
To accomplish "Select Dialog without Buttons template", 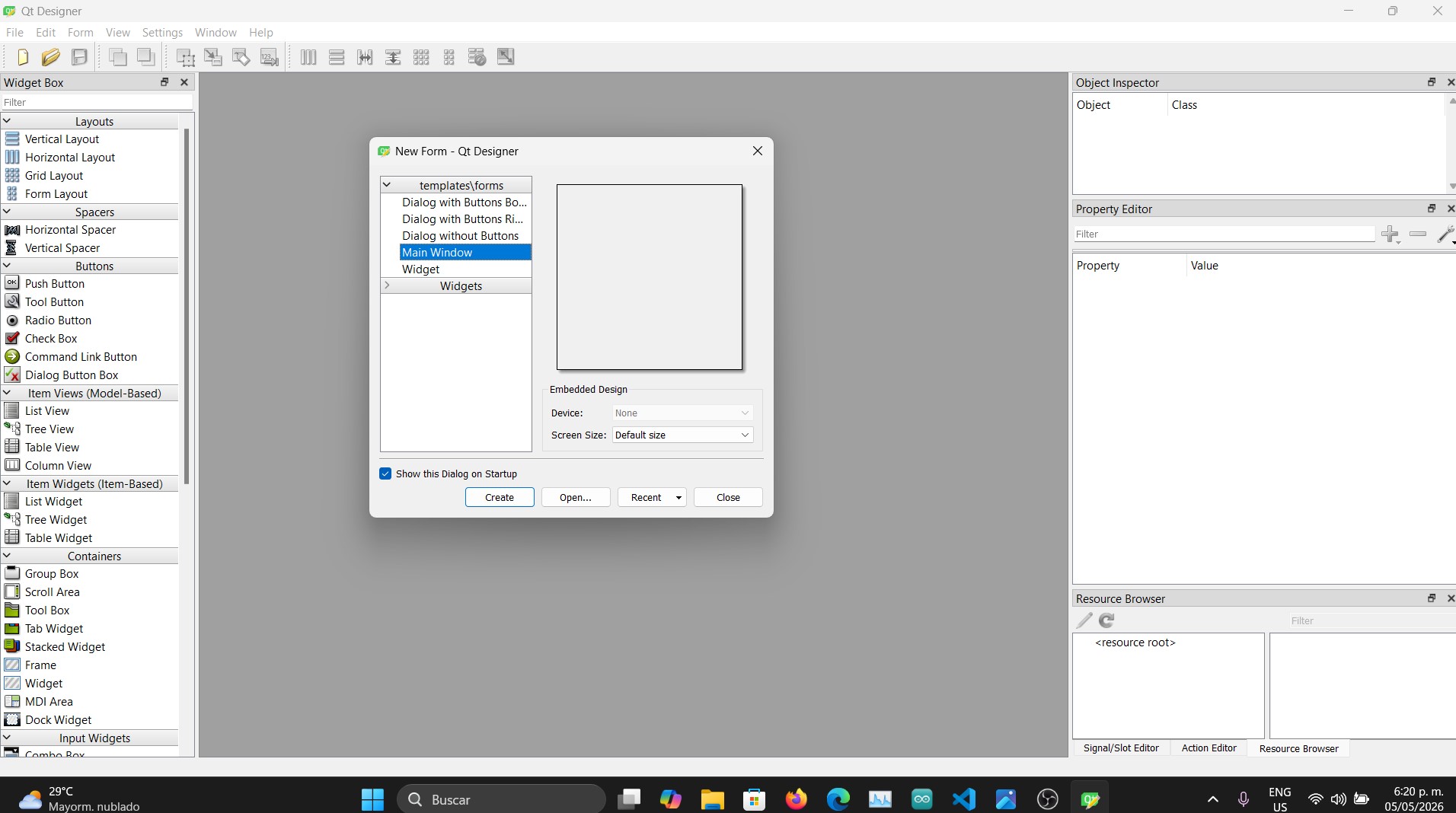I will (460, 236).
